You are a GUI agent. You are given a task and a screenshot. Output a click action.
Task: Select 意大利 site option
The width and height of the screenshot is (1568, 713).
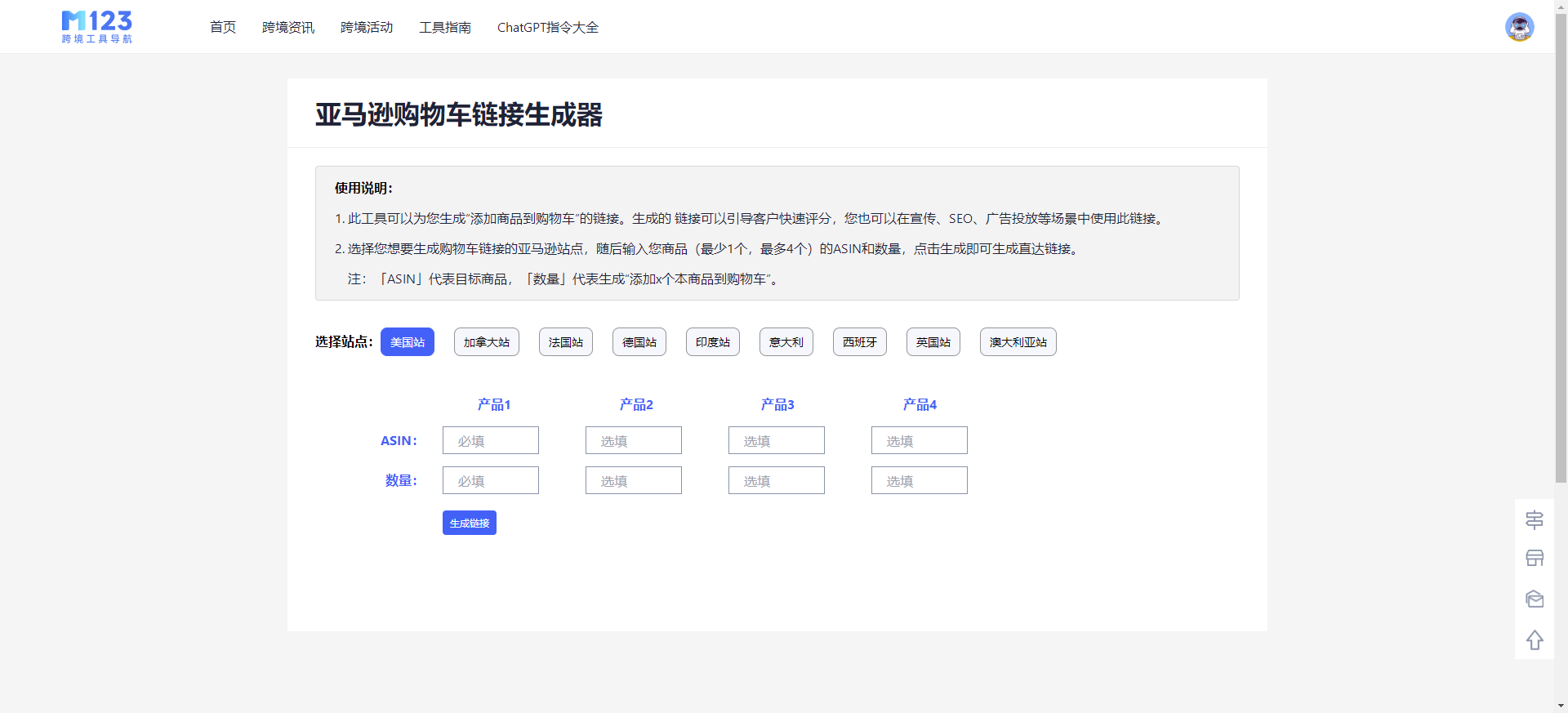786,342
